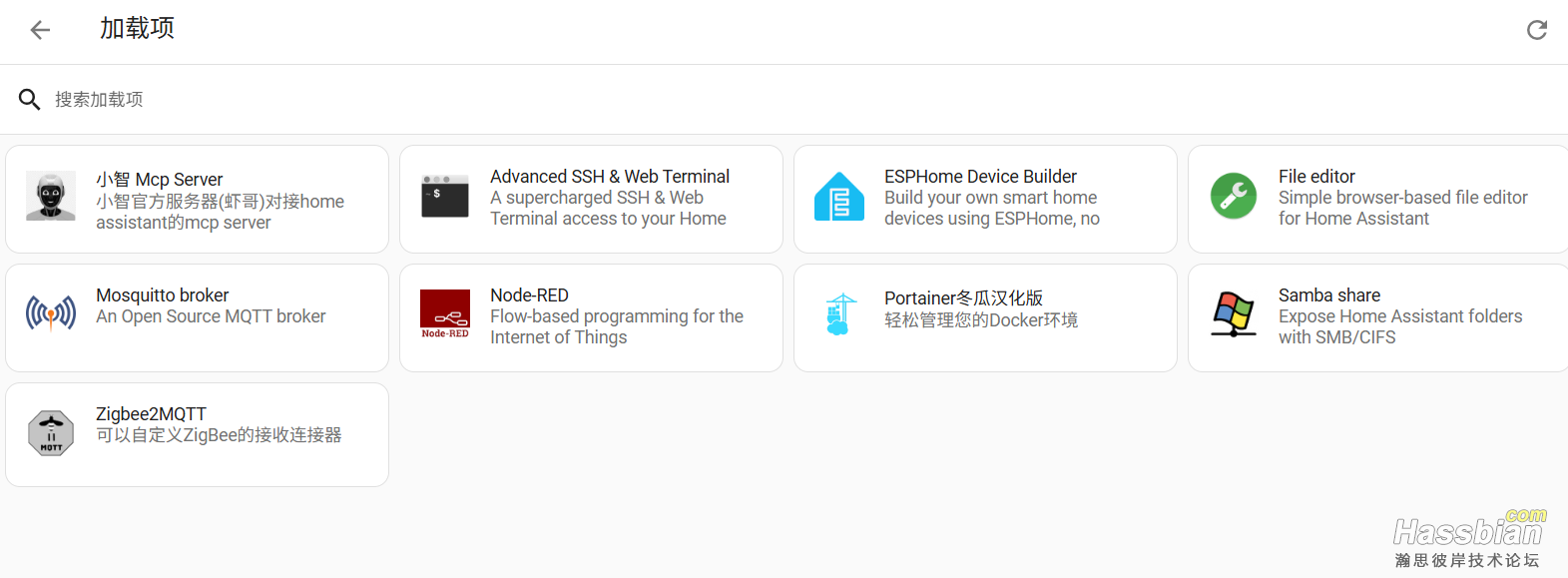The width and height of the screenshot is (1568, 578).
Task: Click the 小智 Mcp Server robot icon
Action: [51, 196]
